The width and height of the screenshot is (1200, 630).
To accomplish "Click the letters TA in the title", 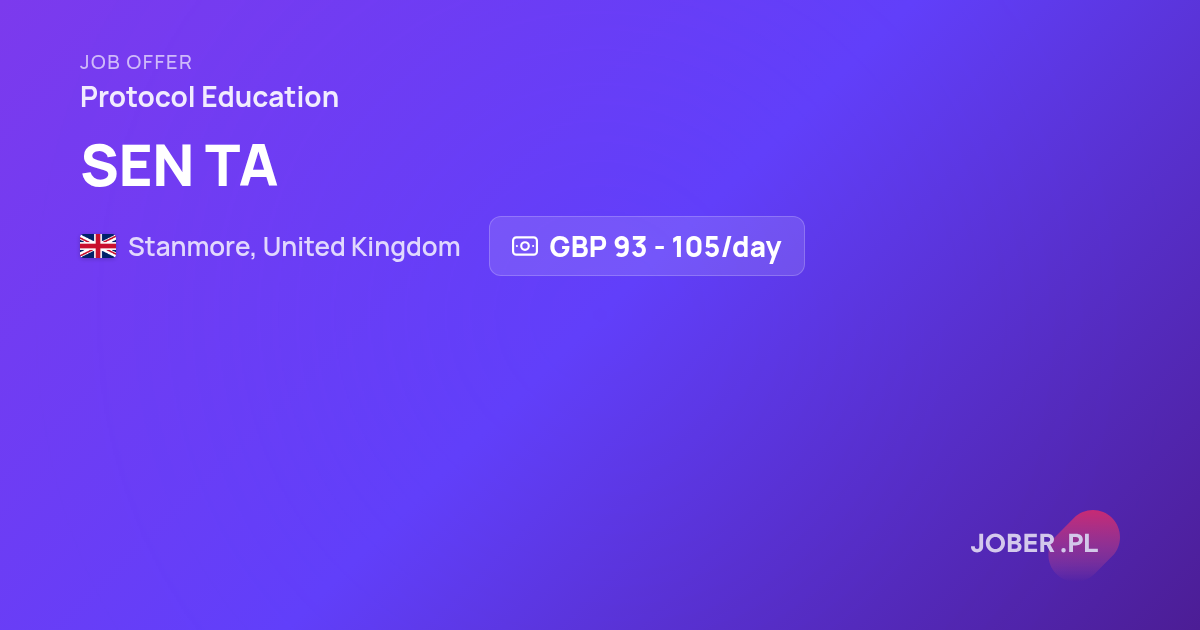I will coord(243,165).
